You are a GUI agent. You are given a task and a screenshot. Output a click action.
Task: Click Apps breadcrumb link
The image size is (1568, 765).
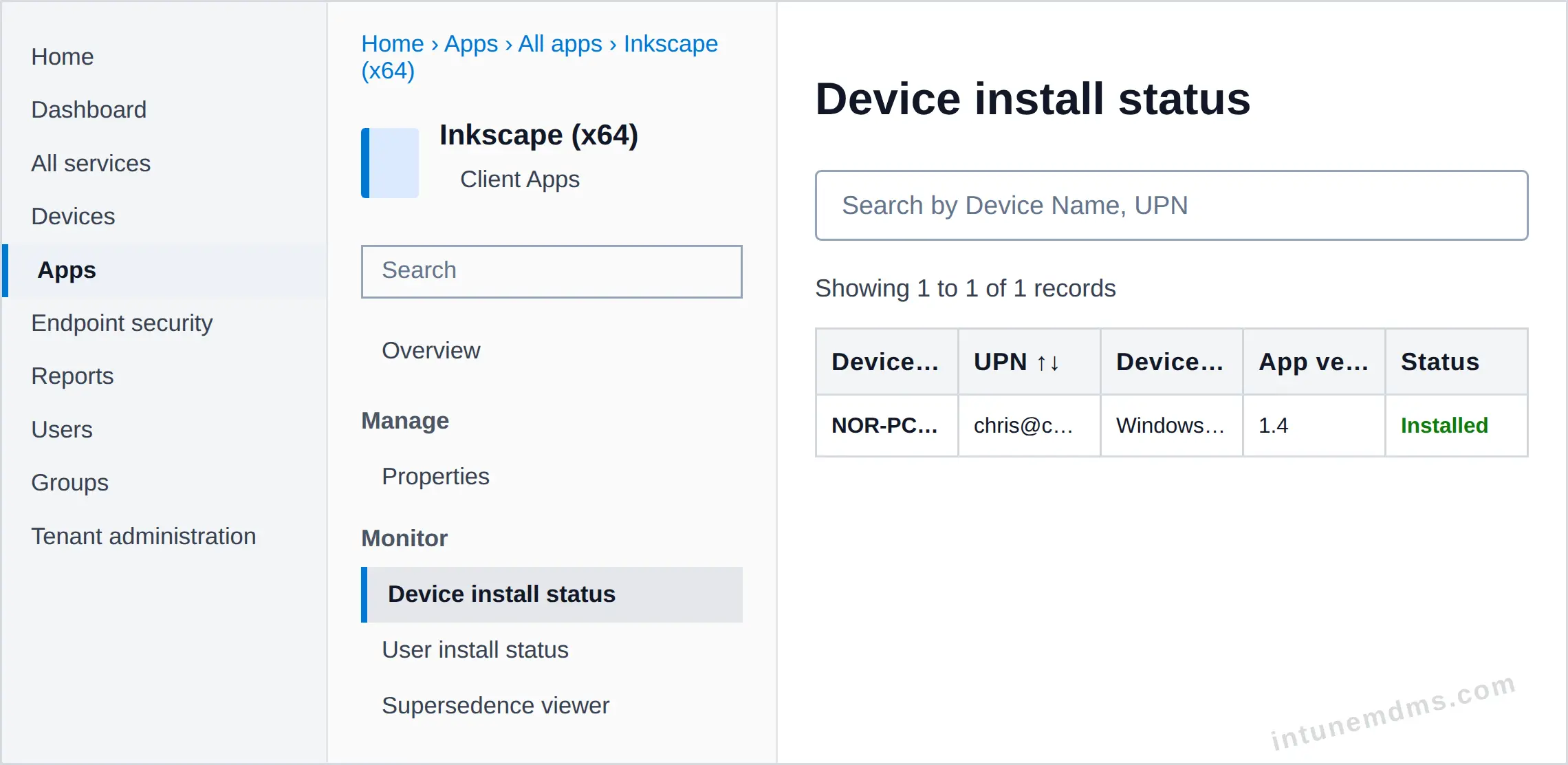[471, 43]
